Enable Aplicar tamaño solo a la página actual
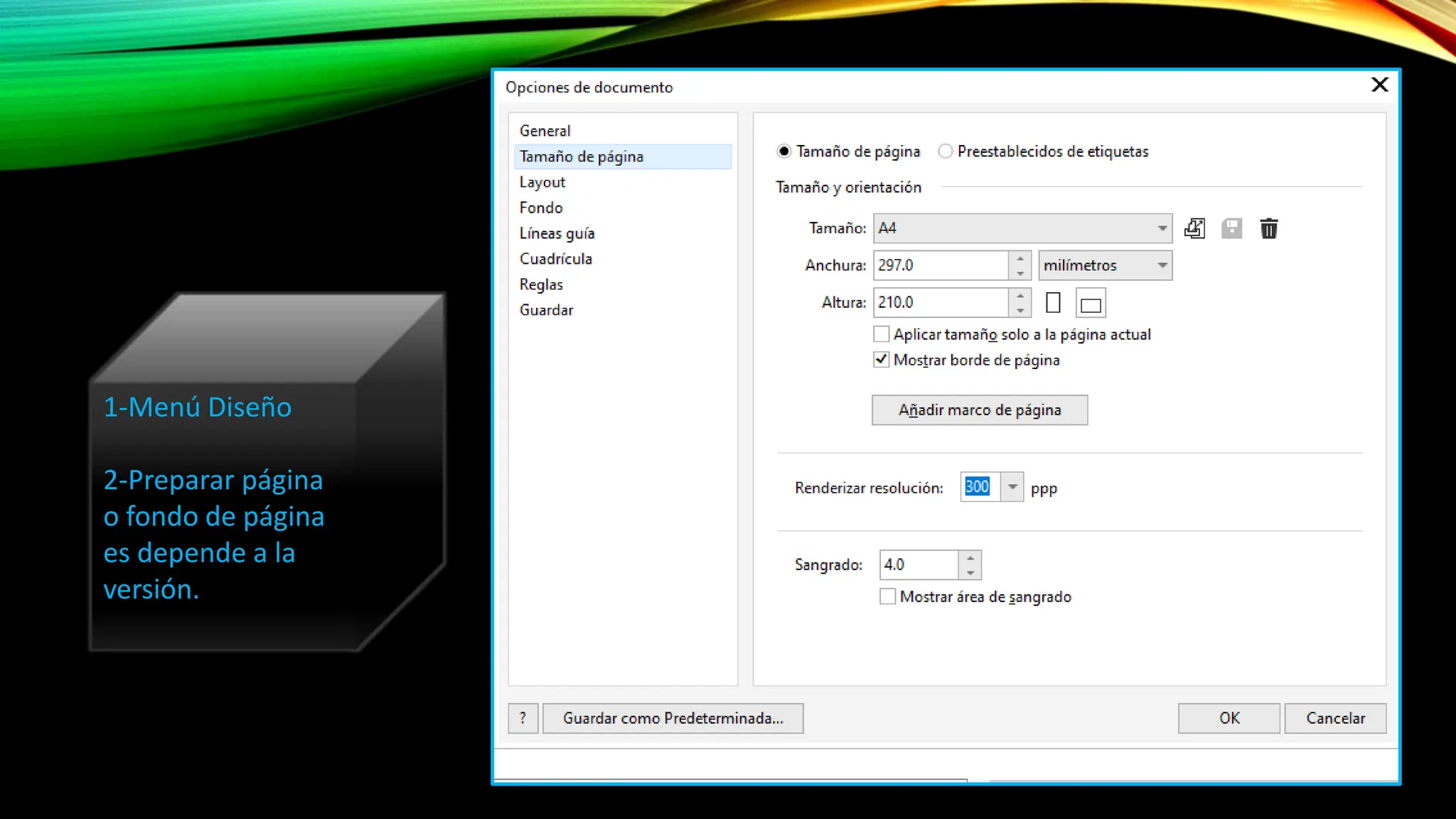The image size is (1456, 819). click(x=882, y=334)
